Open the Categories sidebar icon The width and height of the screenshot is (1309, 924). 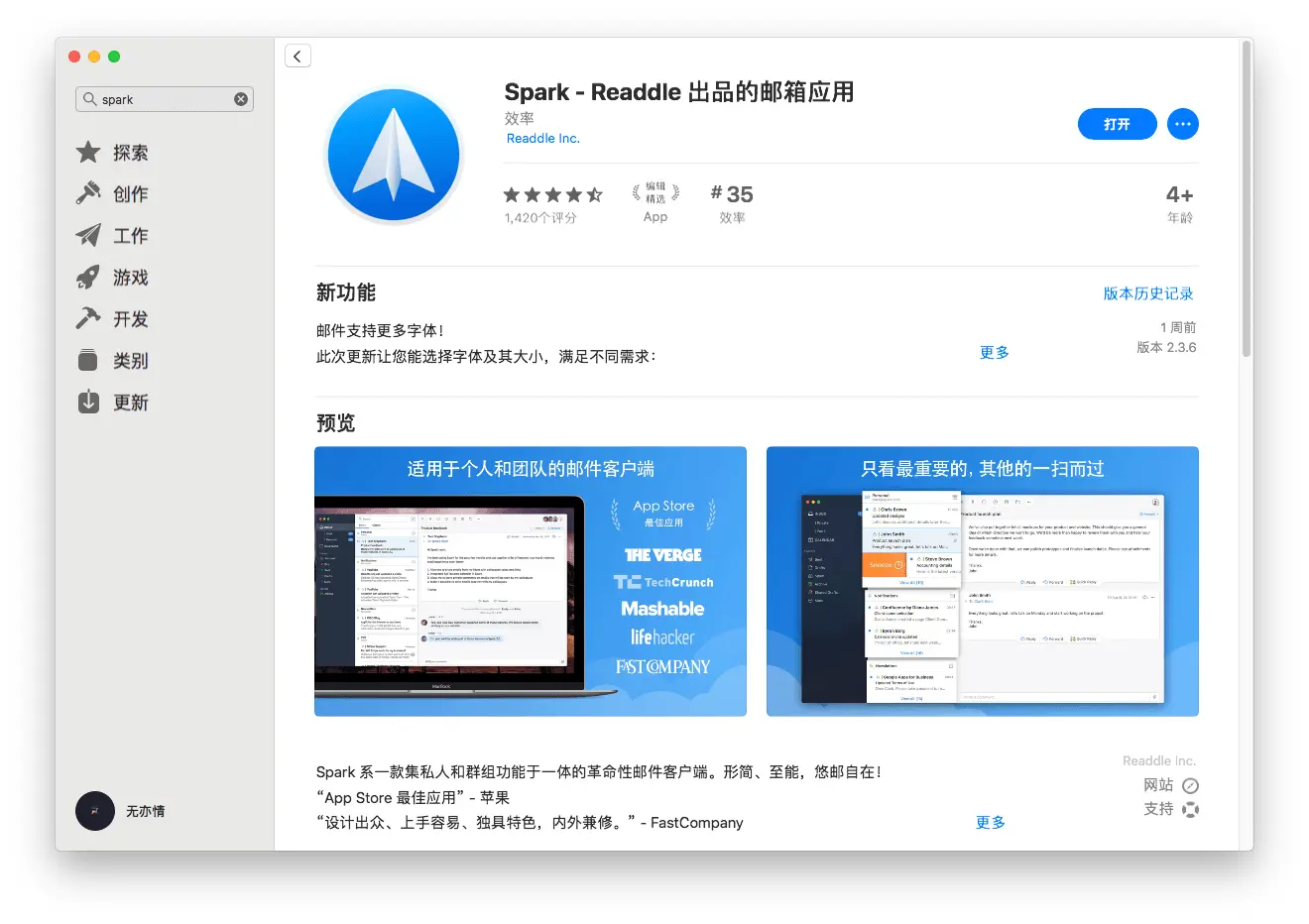point(90,360)
